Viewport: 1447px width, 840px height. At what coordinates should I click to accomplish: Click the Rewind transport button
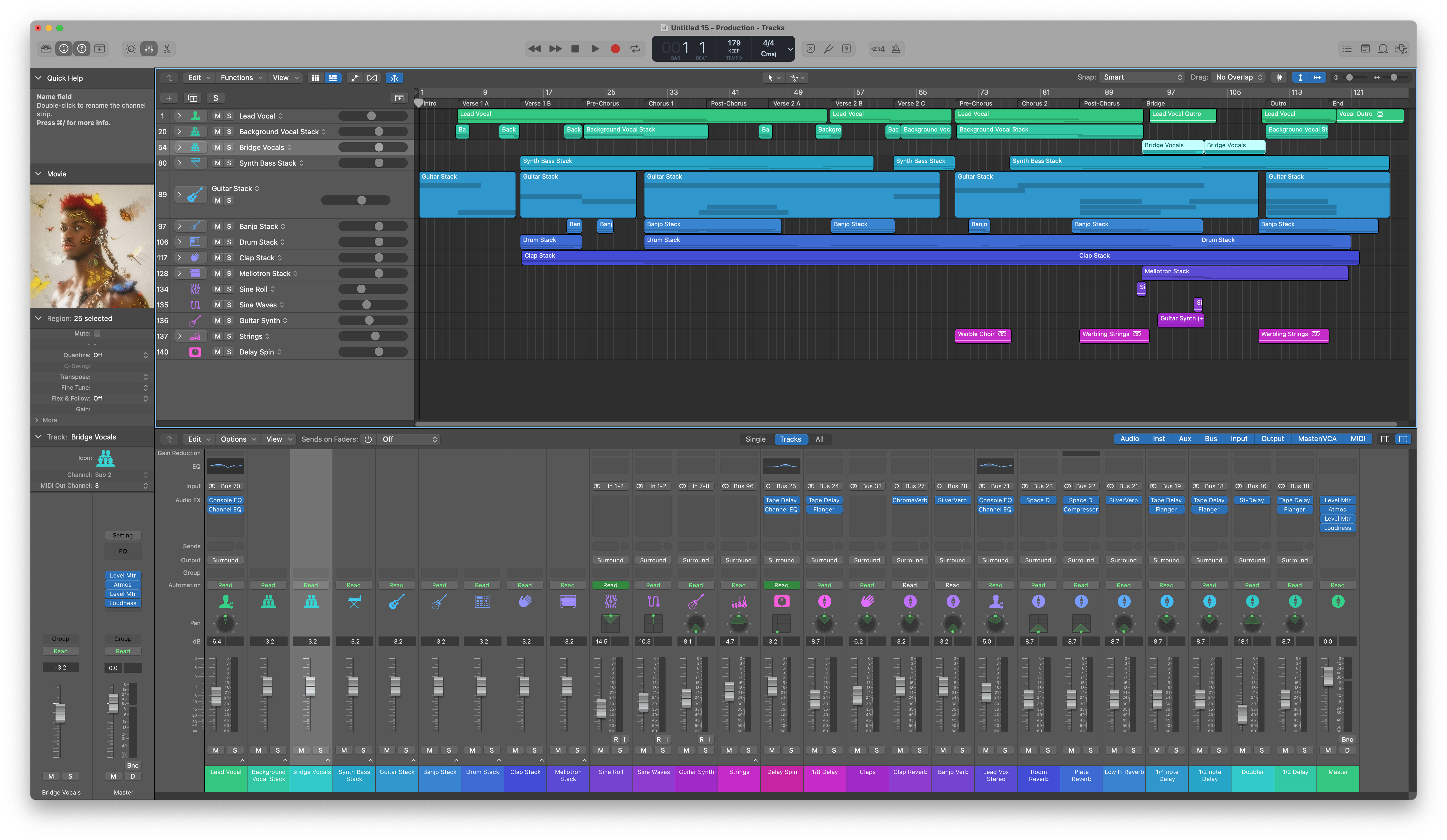coord(534,49)
